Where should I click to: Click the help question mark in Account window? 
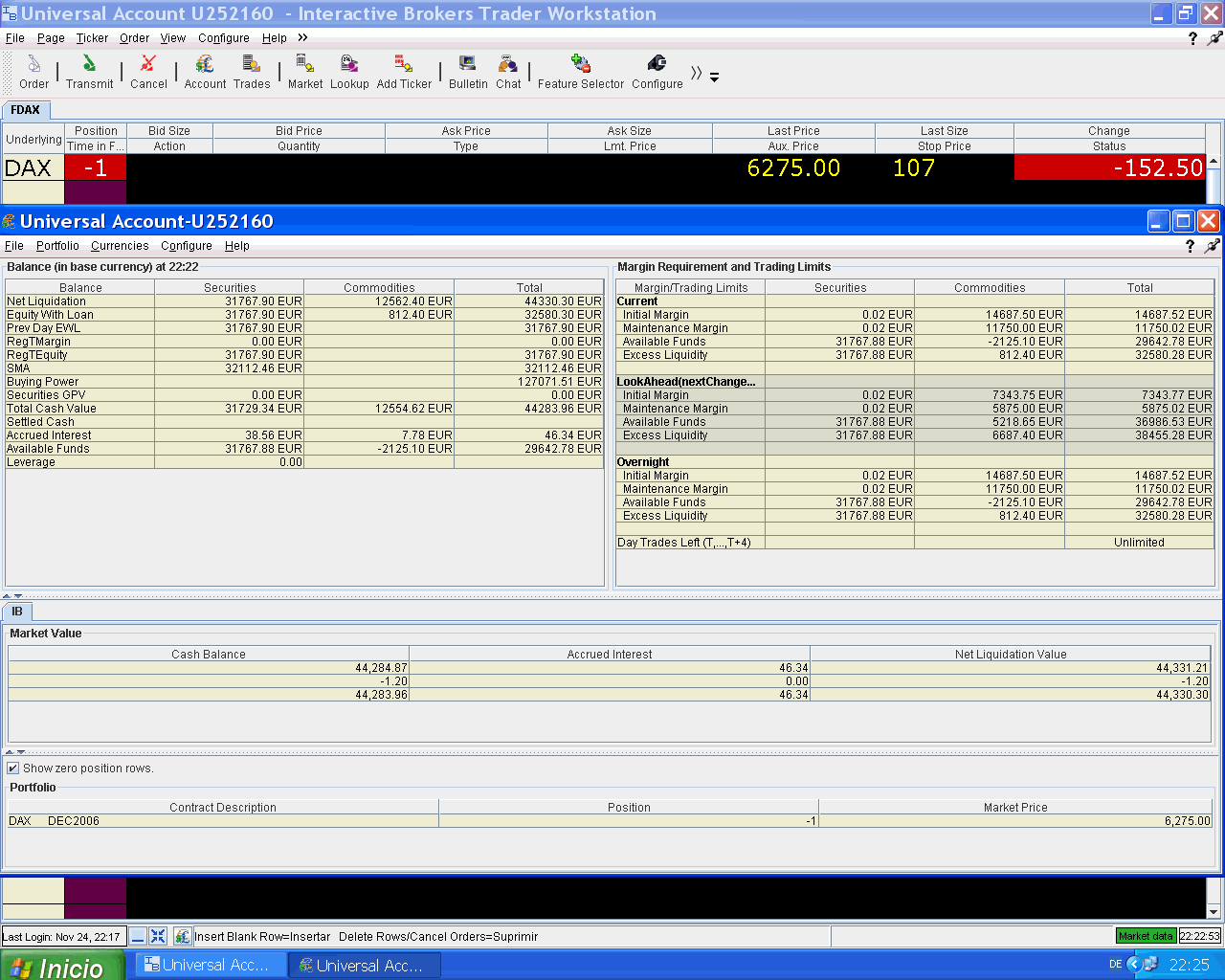pyautogui.click(x=1190, y=246)
